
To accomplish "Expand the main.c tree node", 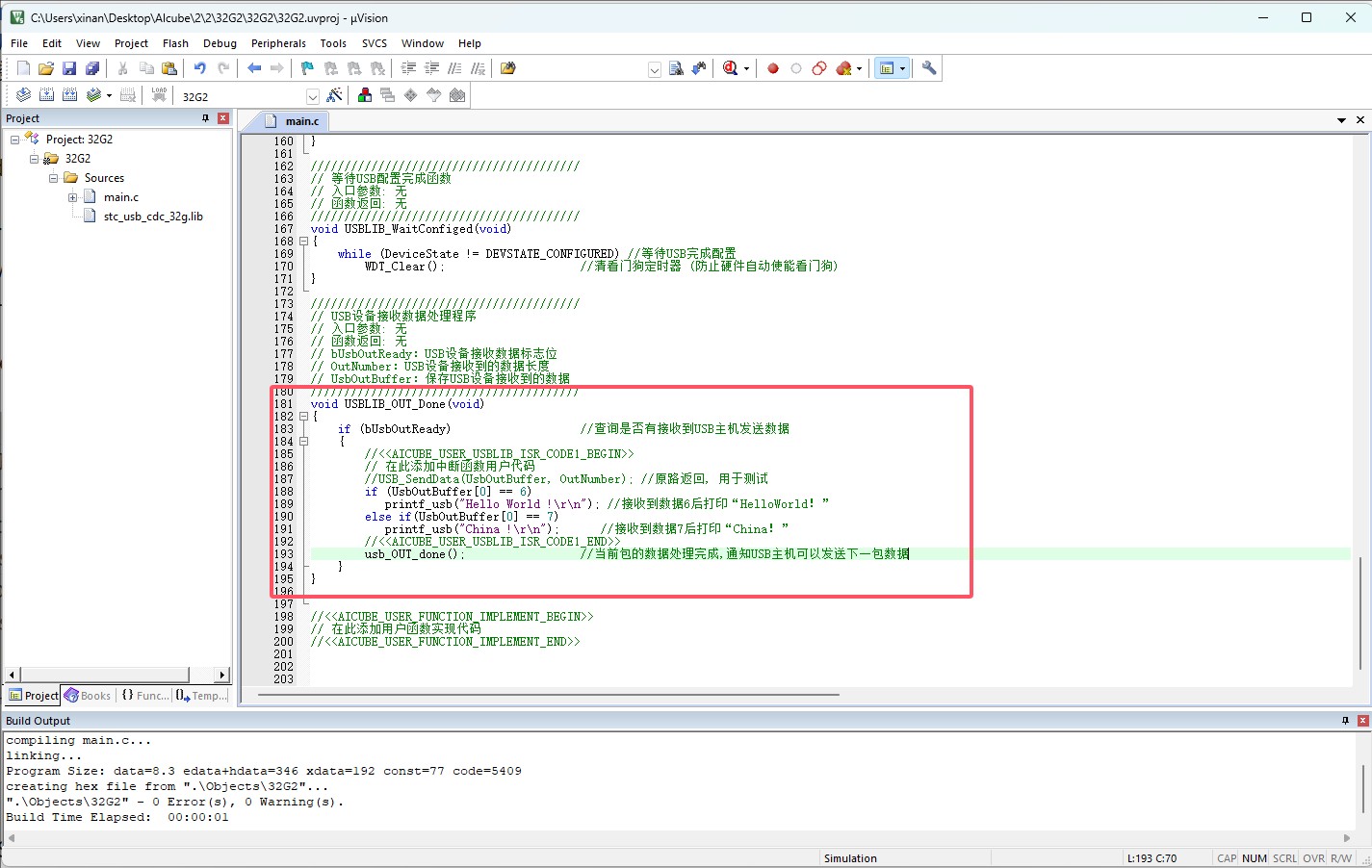I will [72, 197].
